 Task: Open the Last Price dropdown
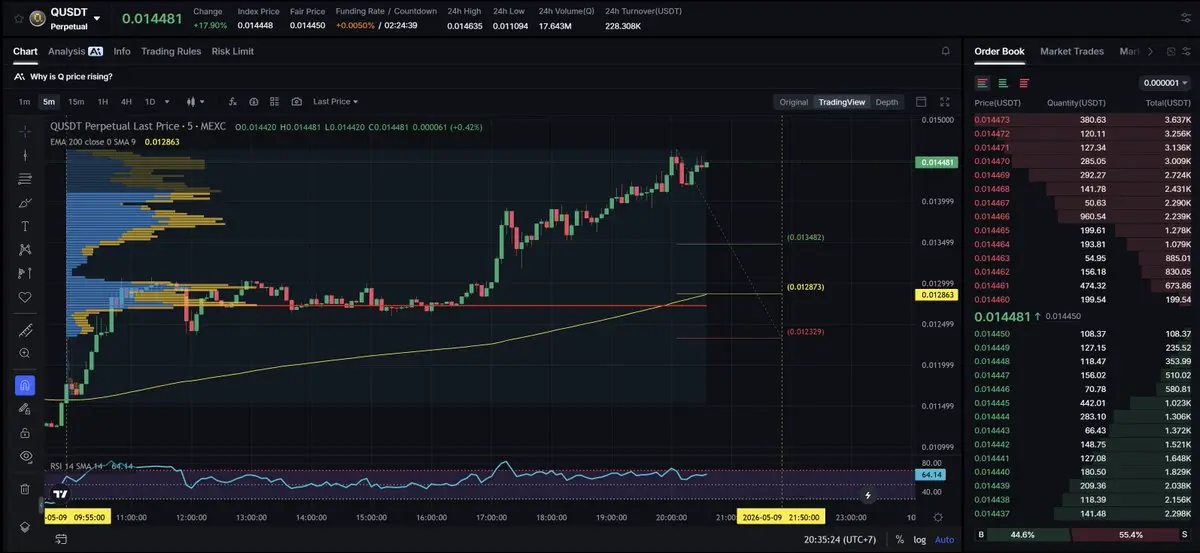(x=335, y=102)
